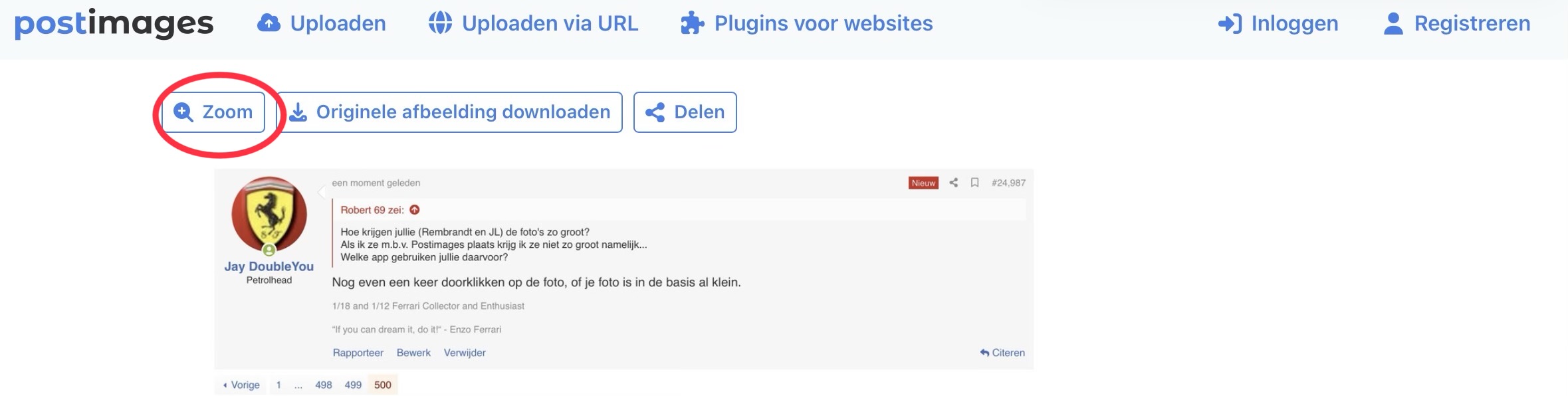The height and width of the screenshot is (396, 1568).
Task: Click the forum post screenshot image
Action: click(623, 282)
